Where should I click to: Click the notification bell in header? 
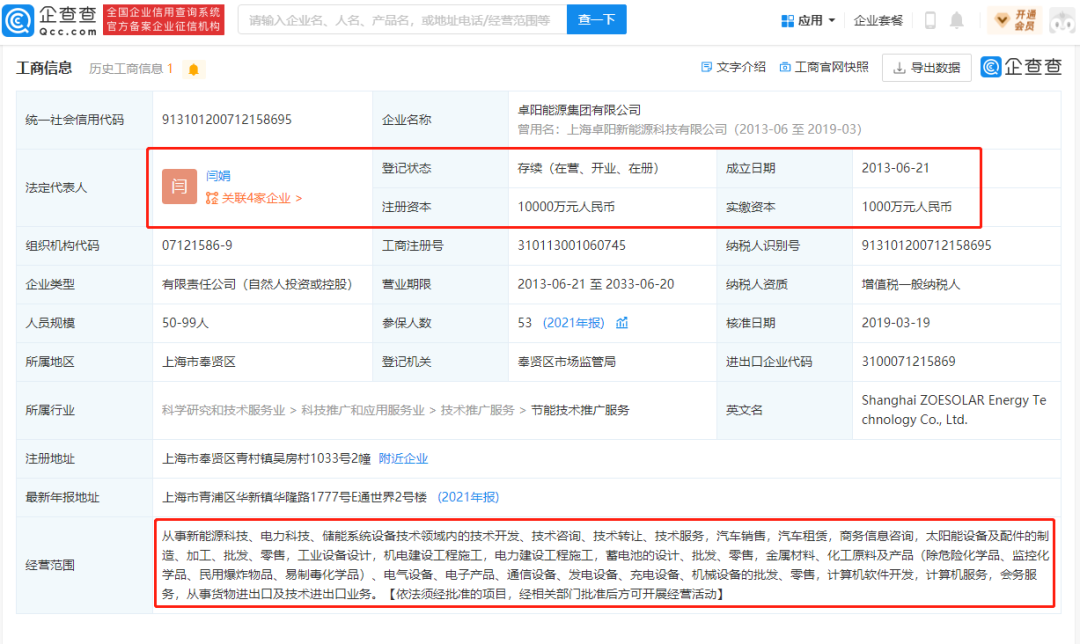[957, 21]
